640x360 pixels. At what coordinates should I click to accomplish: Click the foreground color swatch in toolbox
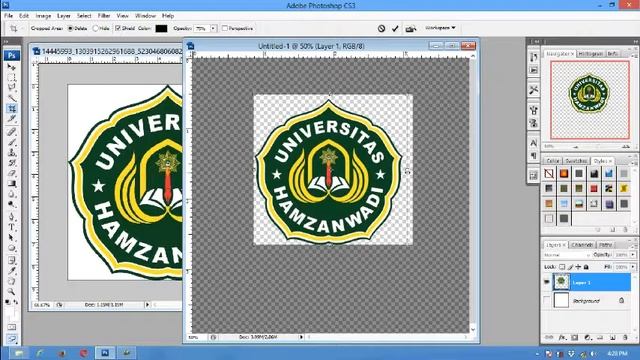(10, 312)
